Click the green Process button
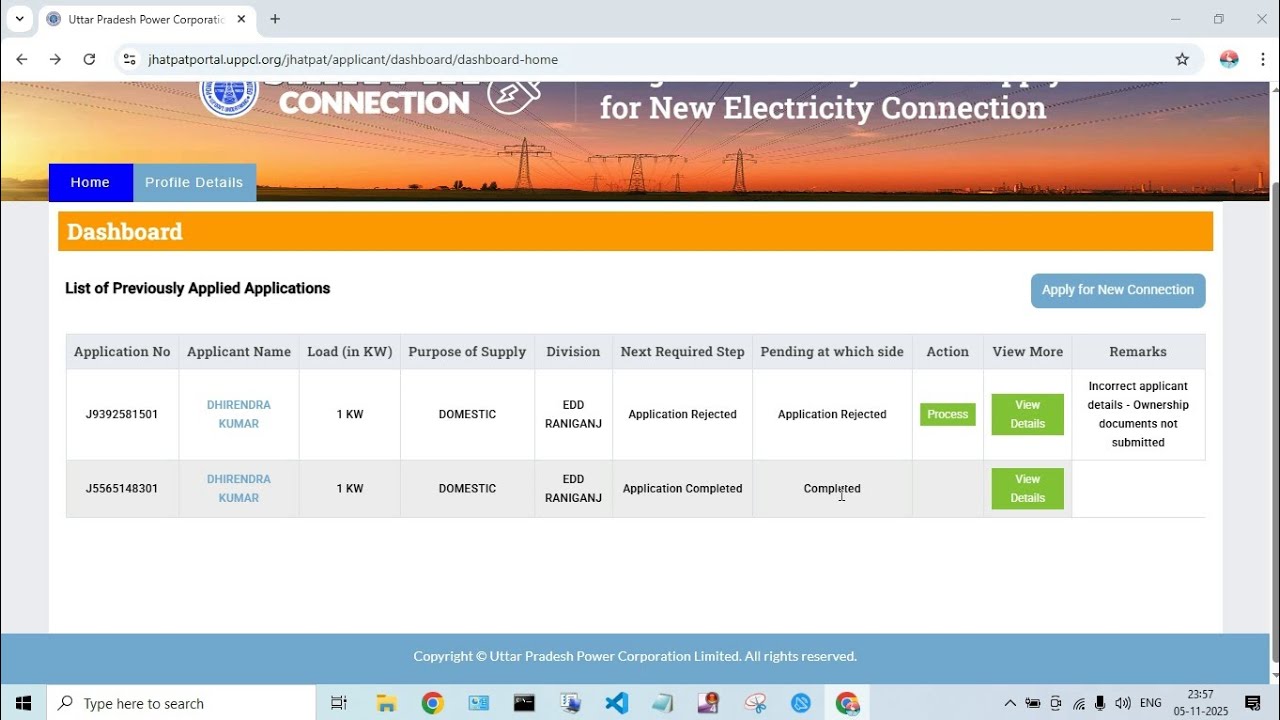 (947, 414)
